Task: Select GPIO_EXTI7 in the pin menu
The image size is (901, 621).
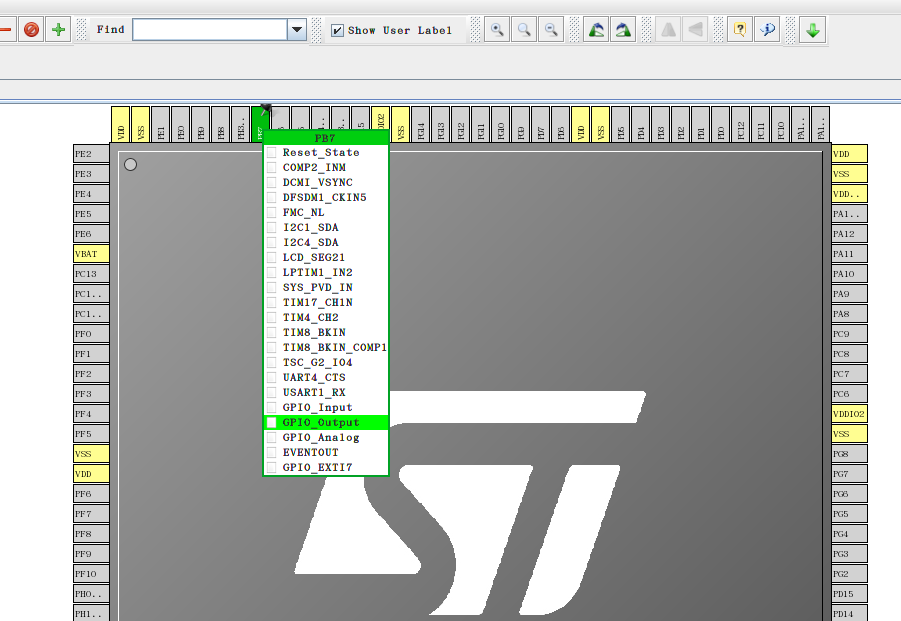Action: [317, 468]
